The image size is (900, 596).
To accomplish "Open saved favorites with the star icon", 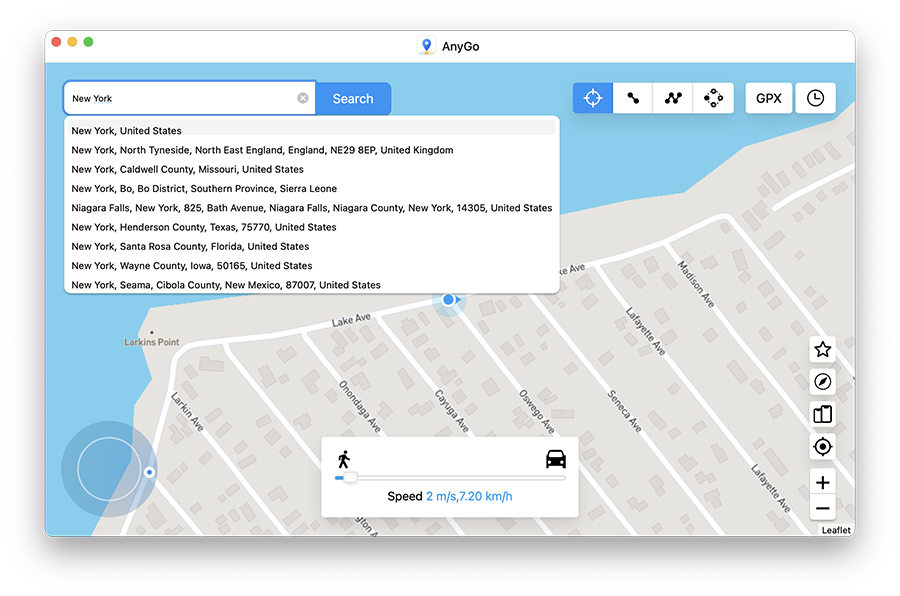I will point(822,349).
